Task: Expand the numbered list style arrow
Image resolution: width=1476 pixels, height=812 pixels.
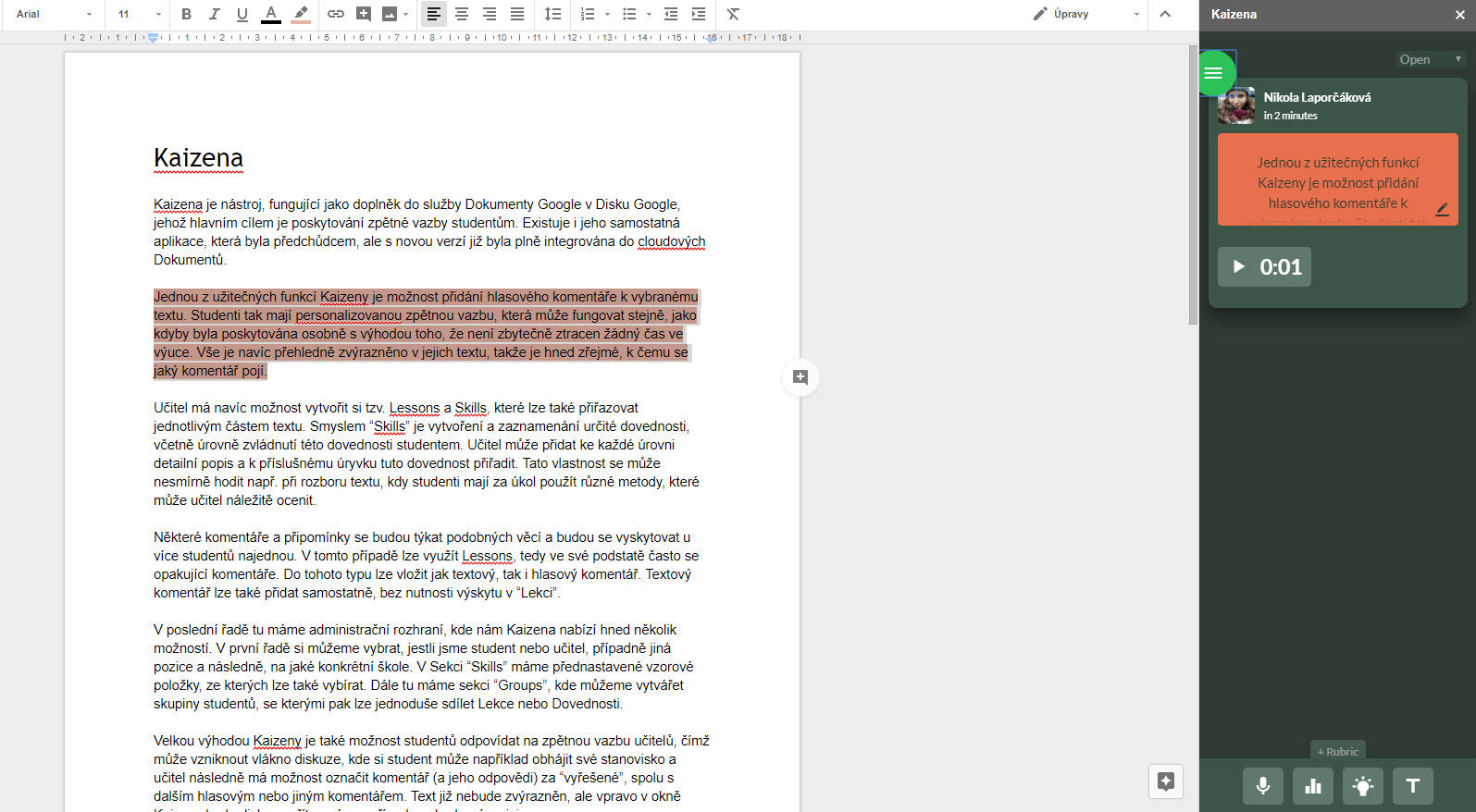Action: pyautogui.click(x=607, y=14)
